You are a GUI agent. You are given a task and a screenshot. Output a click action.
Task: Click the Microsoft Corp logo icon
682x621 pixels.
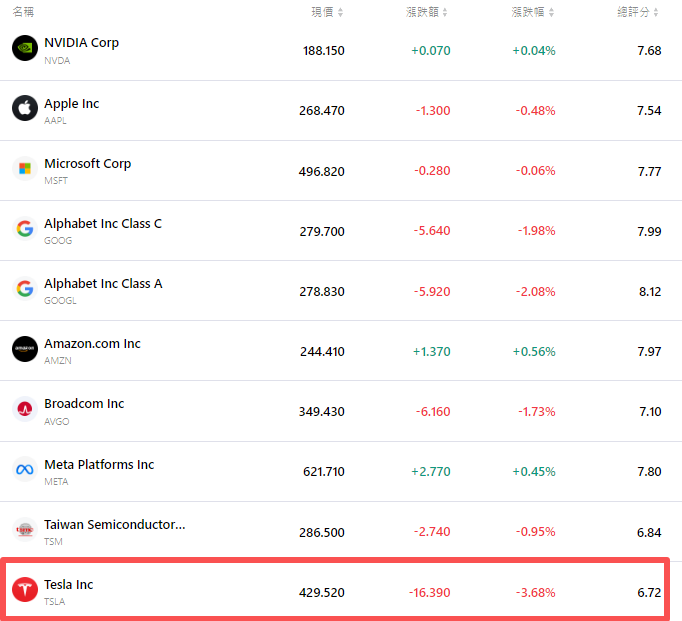(x=25, y=169)
